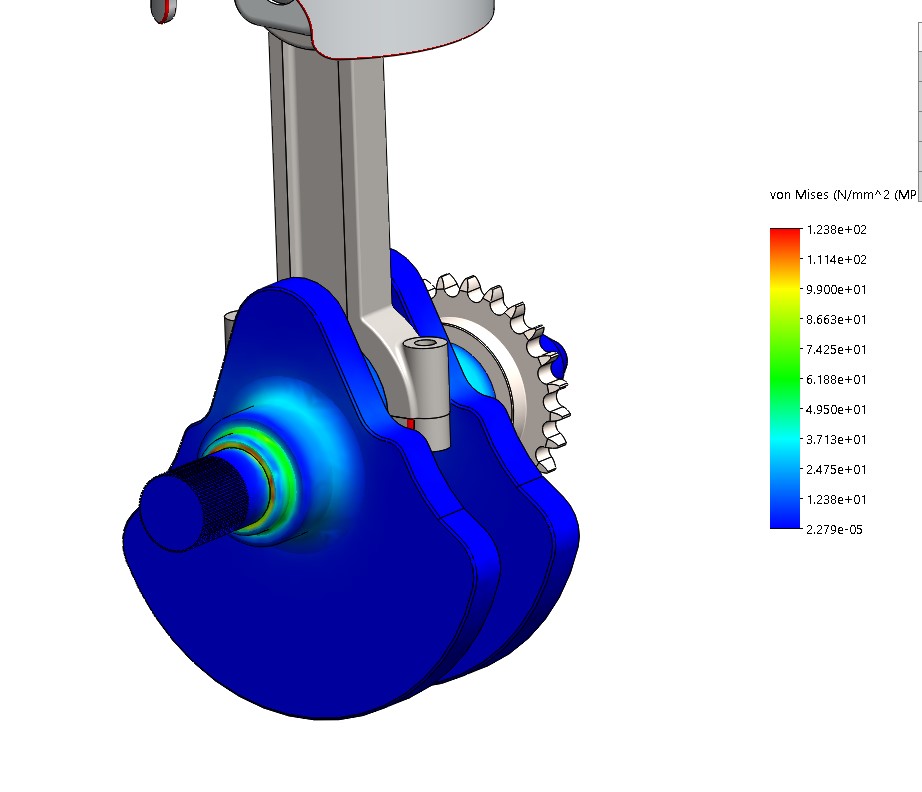Select legend value 8.663e+01

[x=836, y=320]
